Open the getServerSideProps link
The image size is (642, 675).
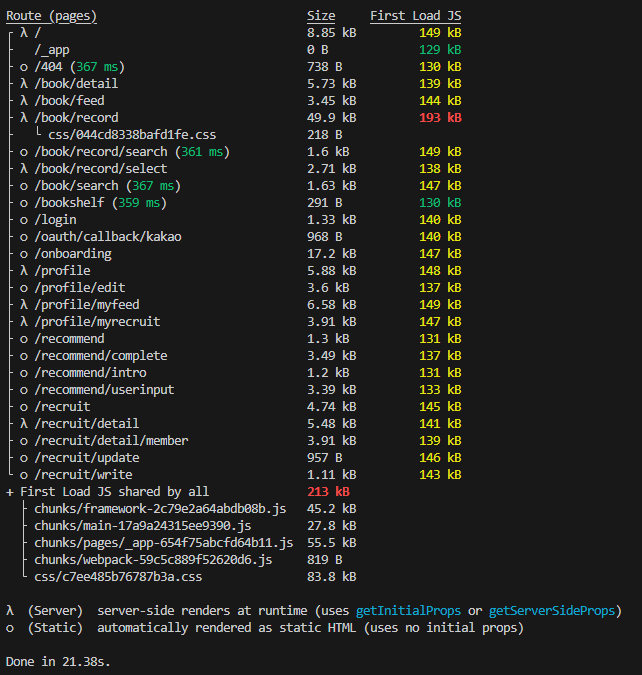coord(552,611)
